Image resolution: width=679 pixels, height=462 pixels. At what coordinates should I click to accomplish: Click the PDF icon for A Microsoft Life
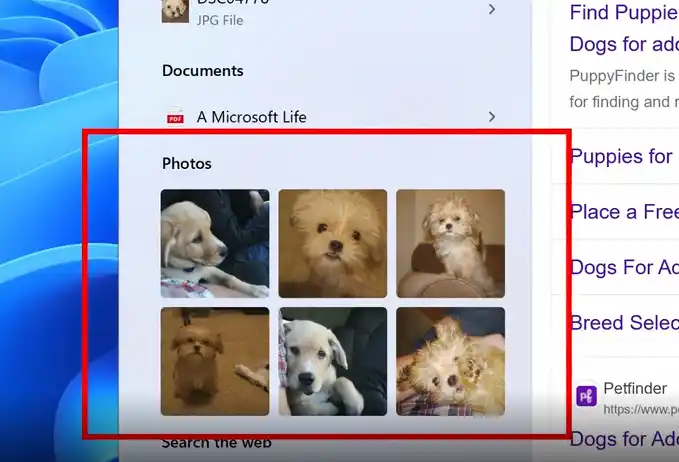(175, 117)
